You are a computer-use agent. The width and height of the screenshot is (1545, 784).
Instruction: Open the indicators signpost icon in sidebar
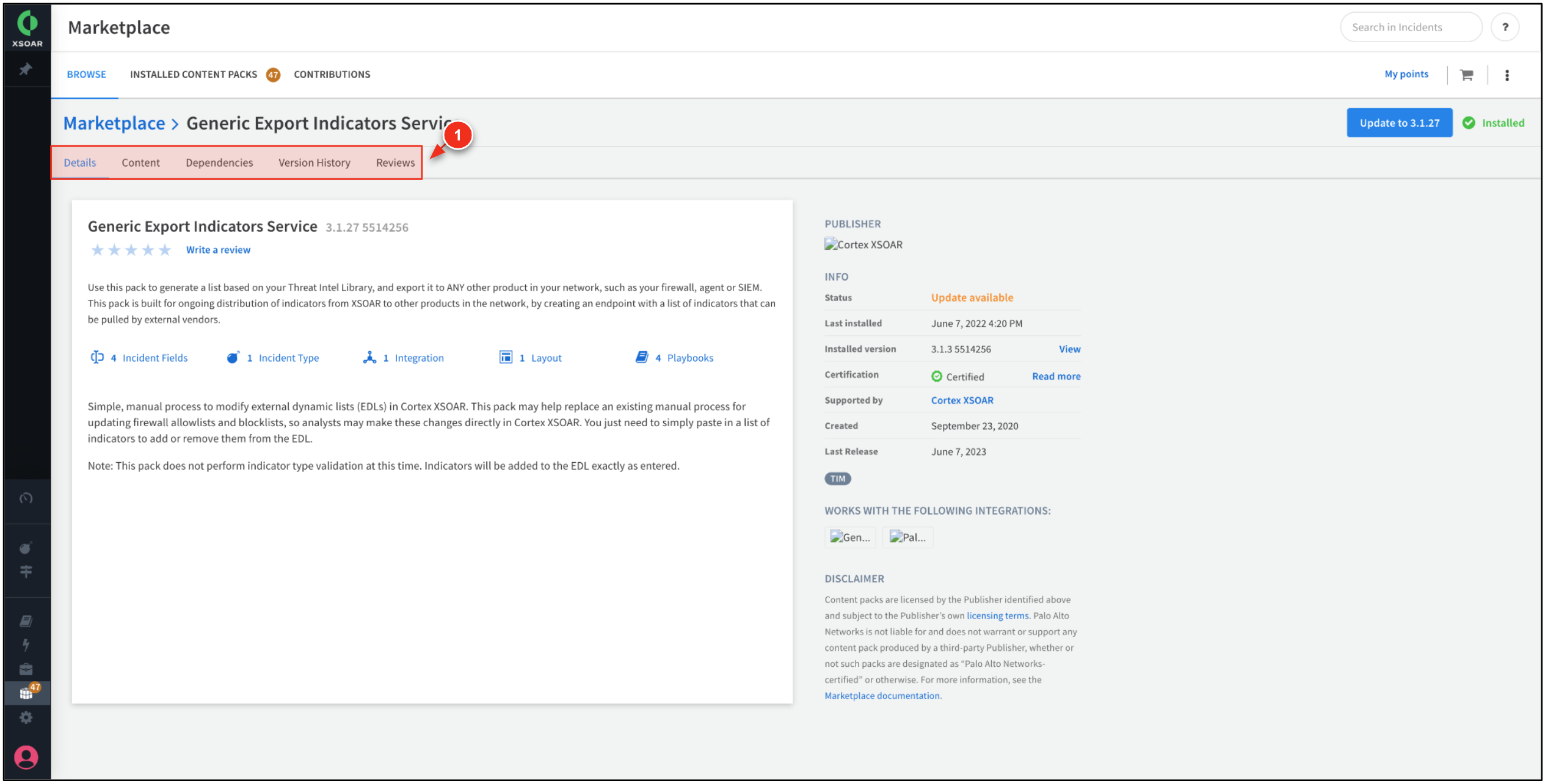tap(26, 572)
